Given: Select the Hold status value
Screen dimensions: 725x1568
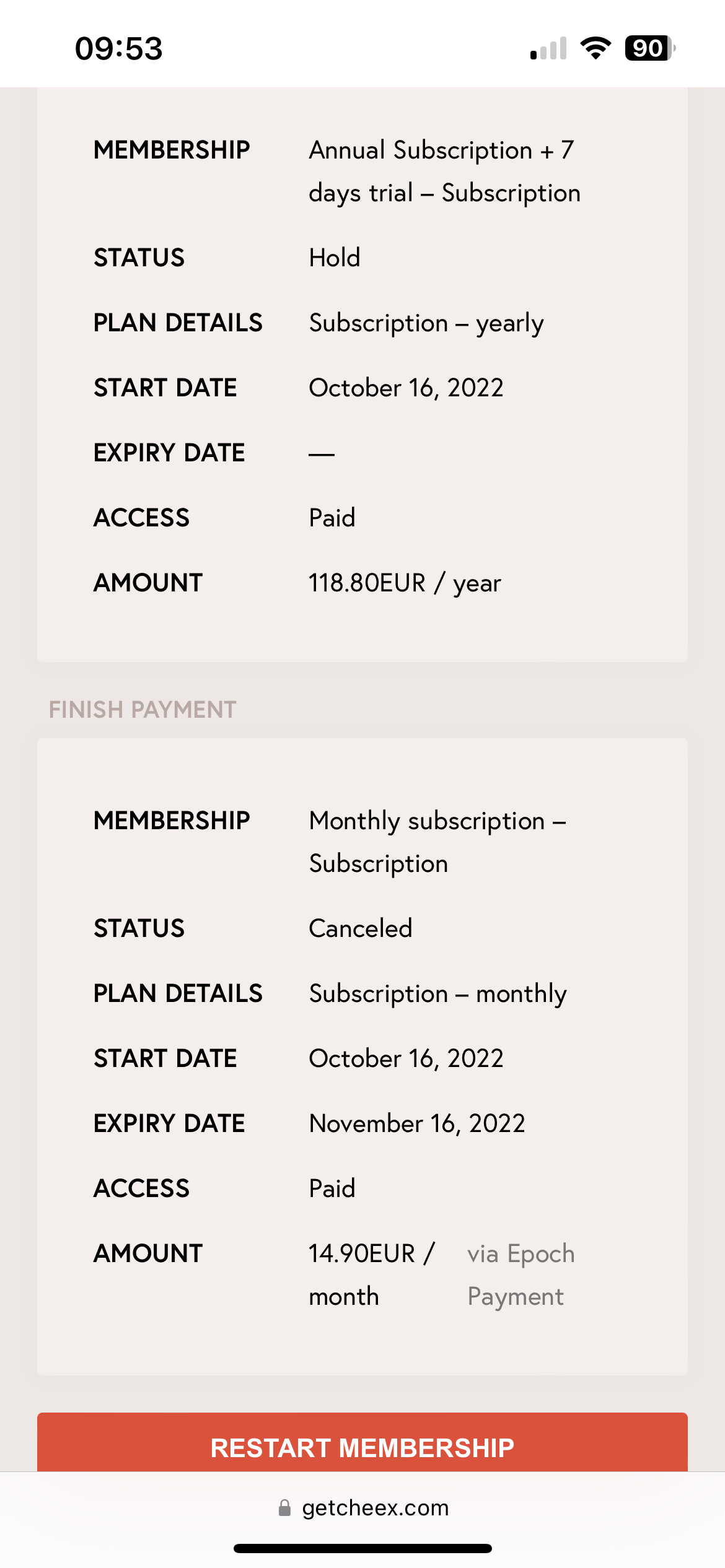Looking at the screenshot, I should pos(335,258).
